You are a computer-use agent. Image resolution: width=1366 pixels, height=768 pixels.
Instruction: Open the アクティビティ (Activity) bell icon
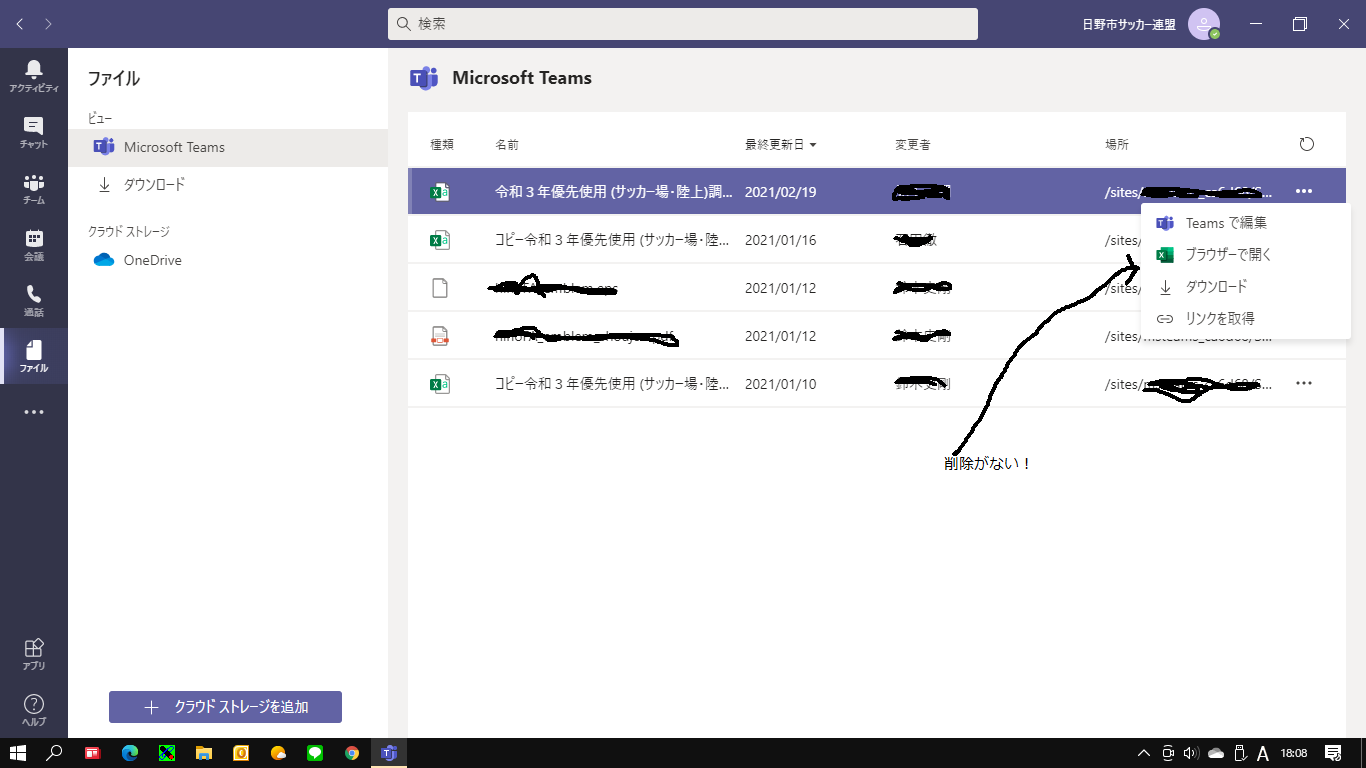[34, 76]
